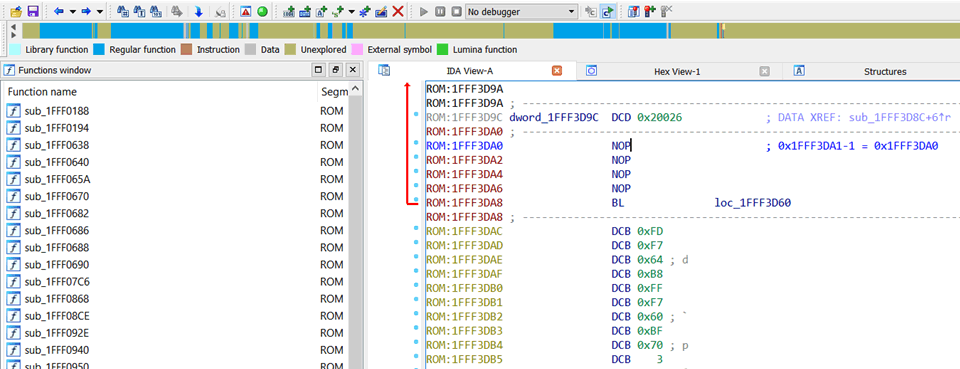Screen dimensions: 960x369
Task: Click the greyed search next binoculars icon
Action: (x=177, y=11)
